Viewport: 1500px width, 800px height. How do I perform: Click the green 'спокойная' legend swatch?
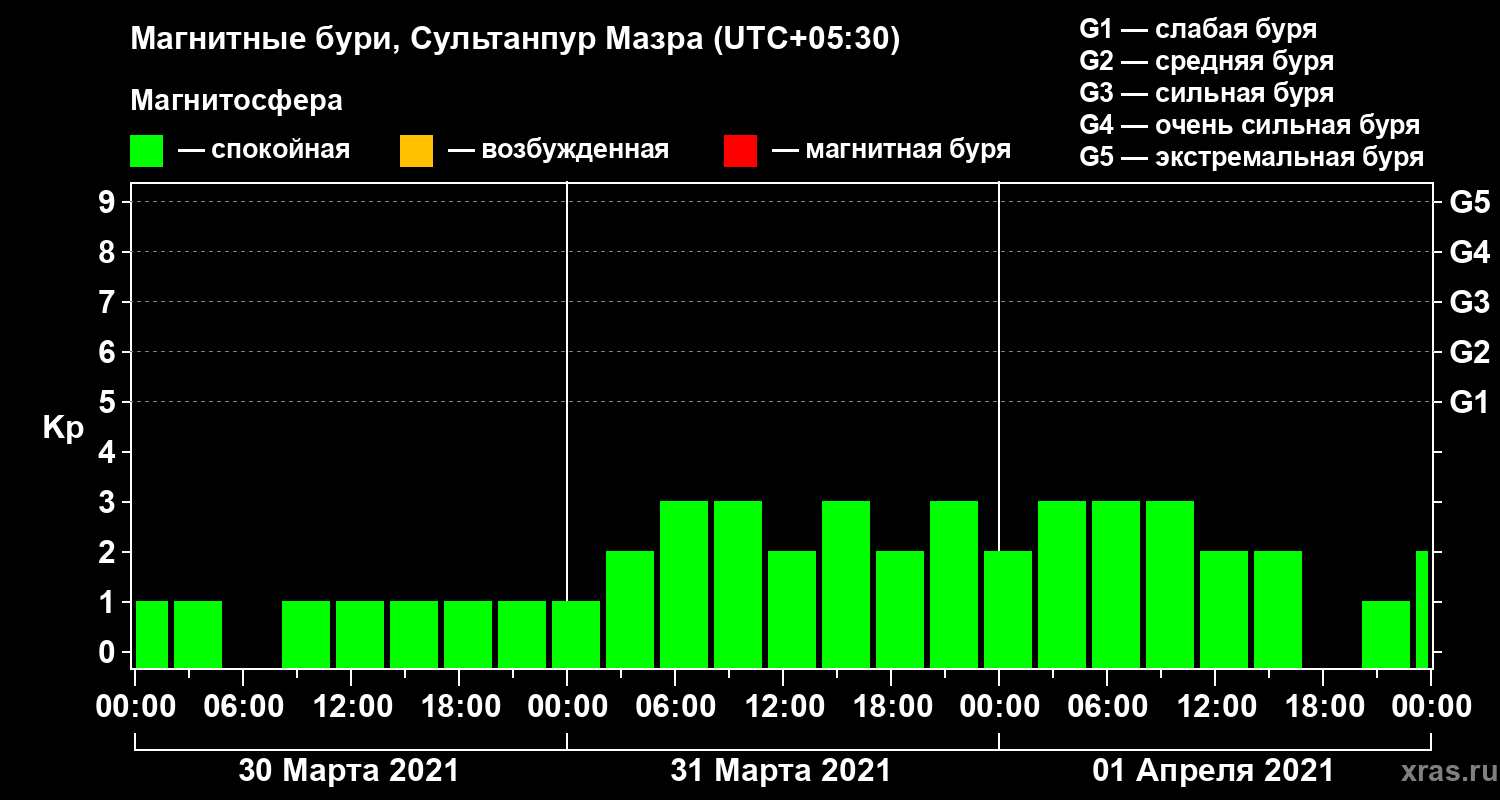tap(147, 151)
